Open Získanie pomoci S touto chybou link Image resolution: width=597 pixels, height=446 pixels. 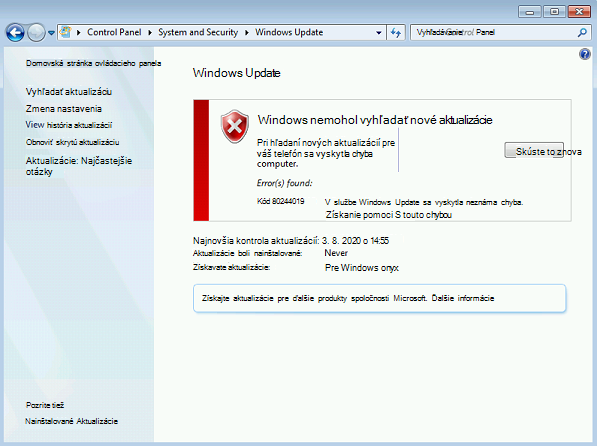(x=389, y=215)
